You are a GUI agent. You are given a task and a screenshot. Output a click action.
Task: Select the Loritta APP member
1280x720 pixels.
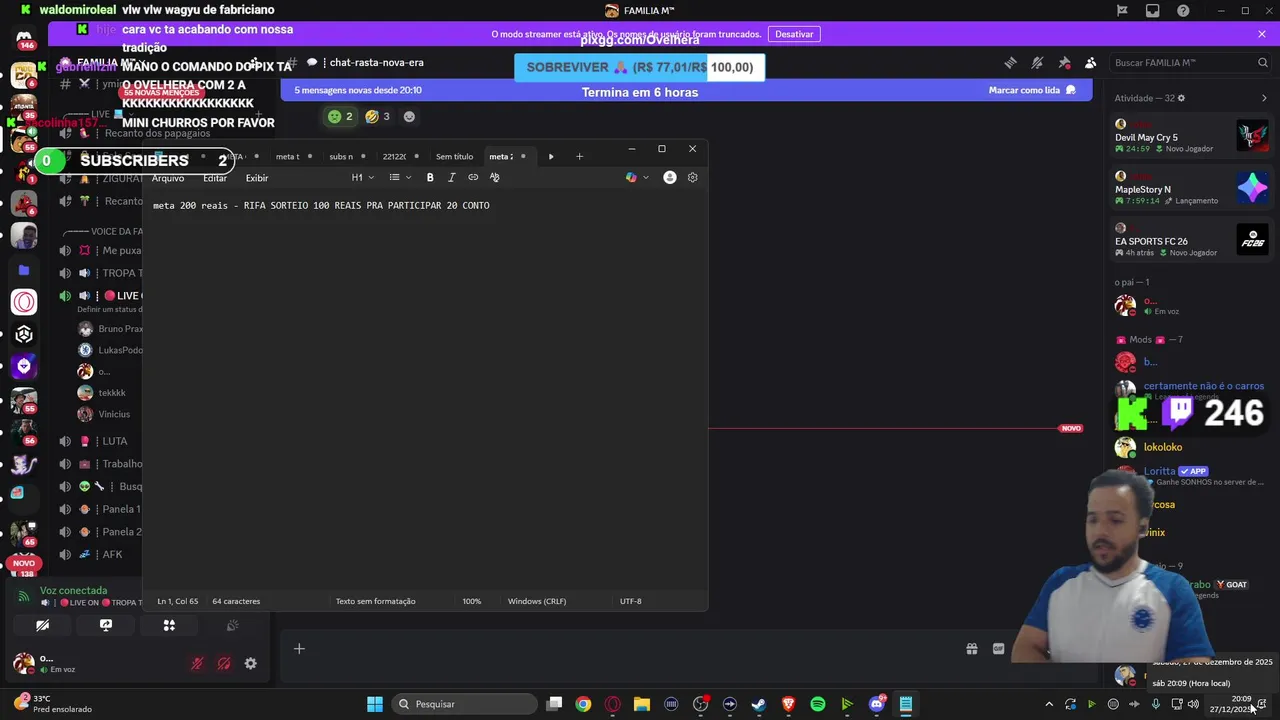click(x=1190, y=474)
